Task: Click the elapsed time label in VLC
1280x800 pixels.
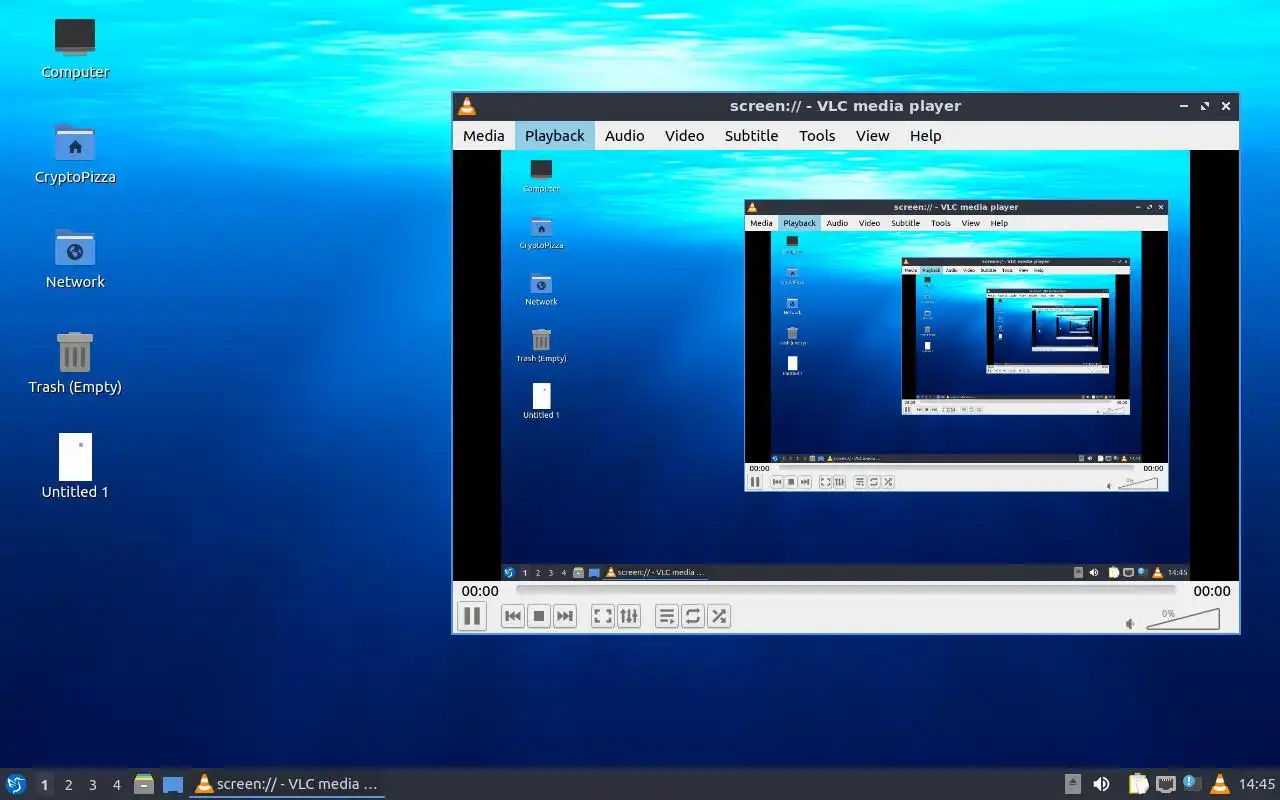Action: coord(480,591)
